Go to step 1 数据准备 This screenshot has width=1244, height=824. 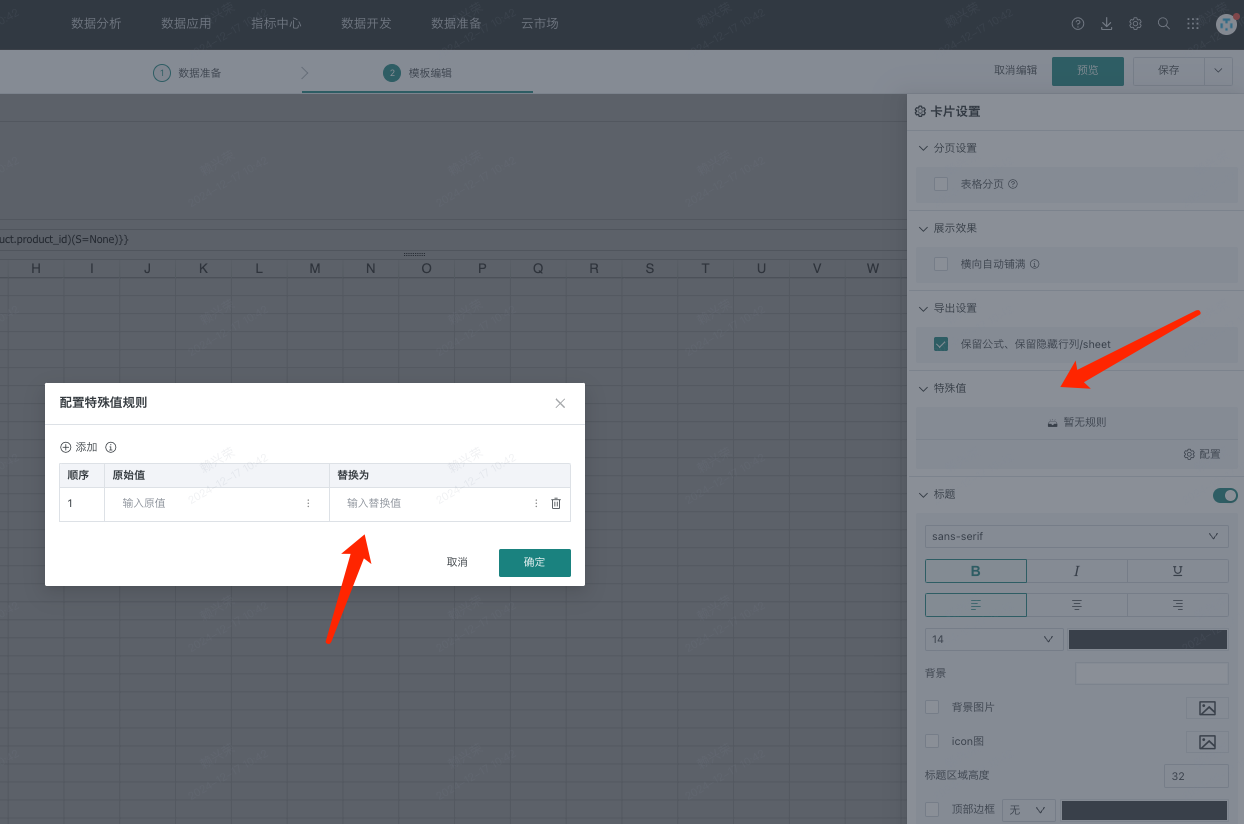tap(188, 73)
